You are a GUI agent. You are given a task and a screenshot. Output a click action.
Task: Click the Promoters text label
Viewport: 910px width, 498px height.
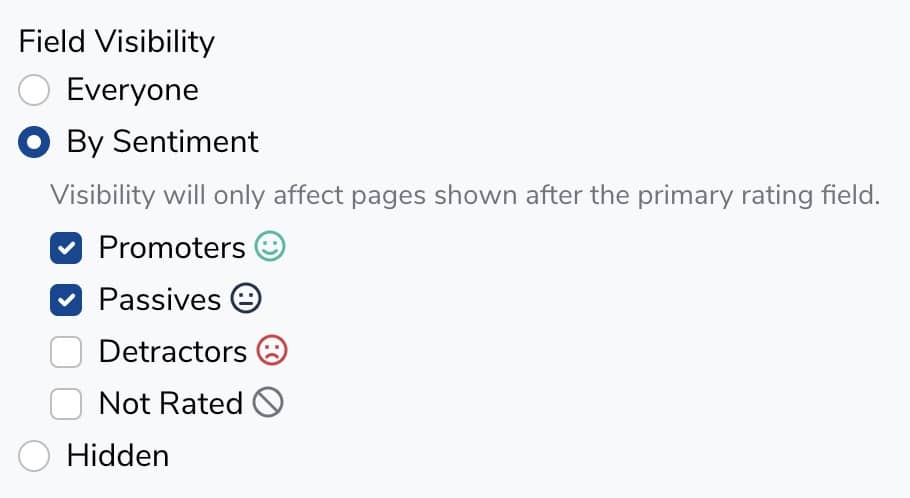171,247
